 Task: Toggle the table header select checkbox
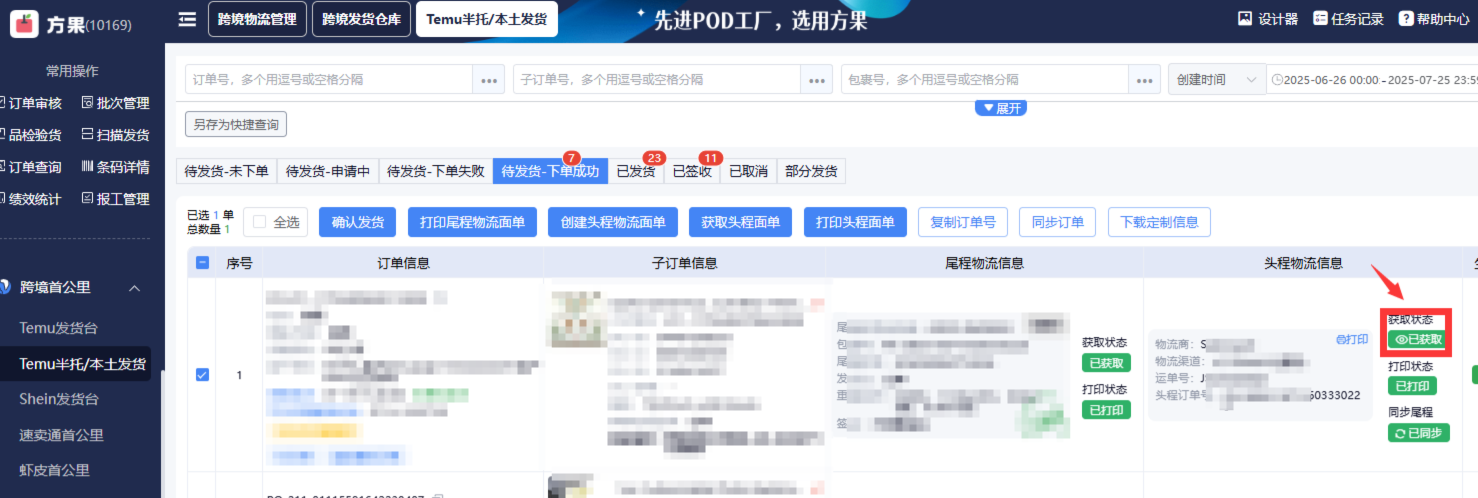tap(203, 263)
